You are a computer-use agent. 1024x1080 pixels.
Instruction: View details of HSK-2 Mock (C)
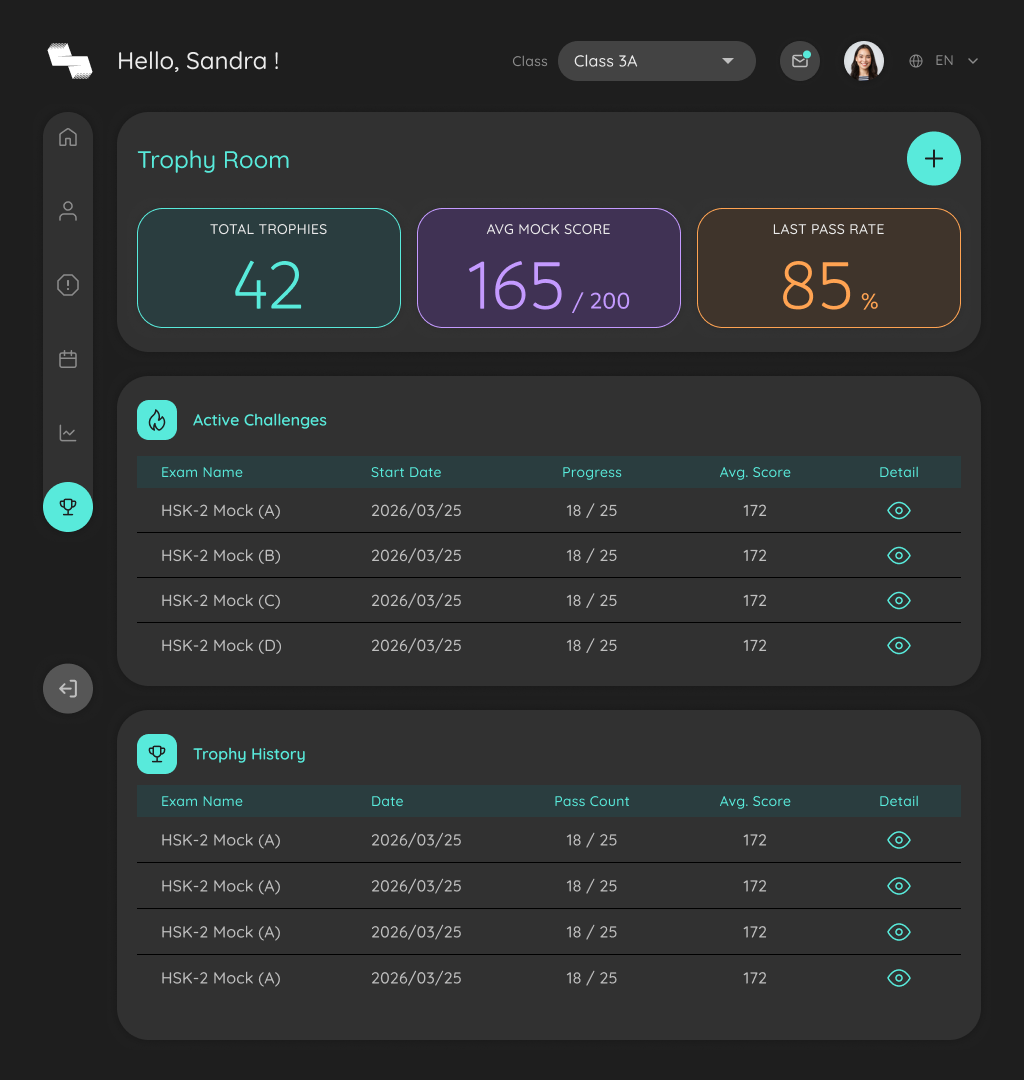[x=899, y=601]
